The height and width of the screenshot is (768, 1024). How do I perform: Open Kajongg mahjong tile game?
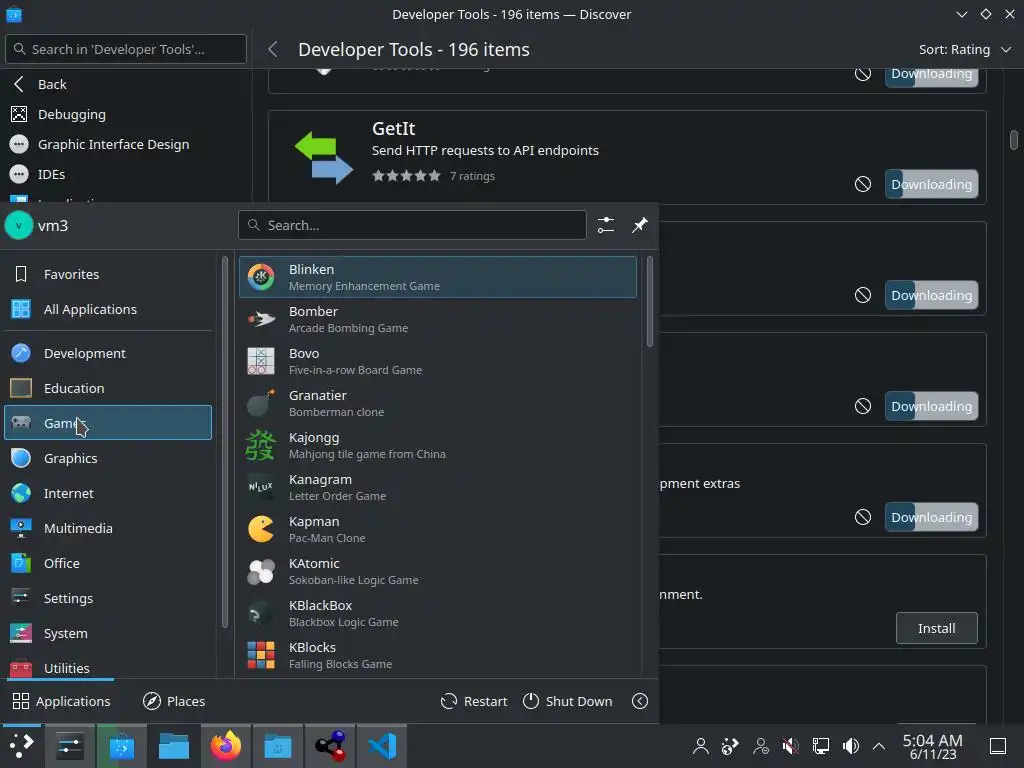coord(438,445)
